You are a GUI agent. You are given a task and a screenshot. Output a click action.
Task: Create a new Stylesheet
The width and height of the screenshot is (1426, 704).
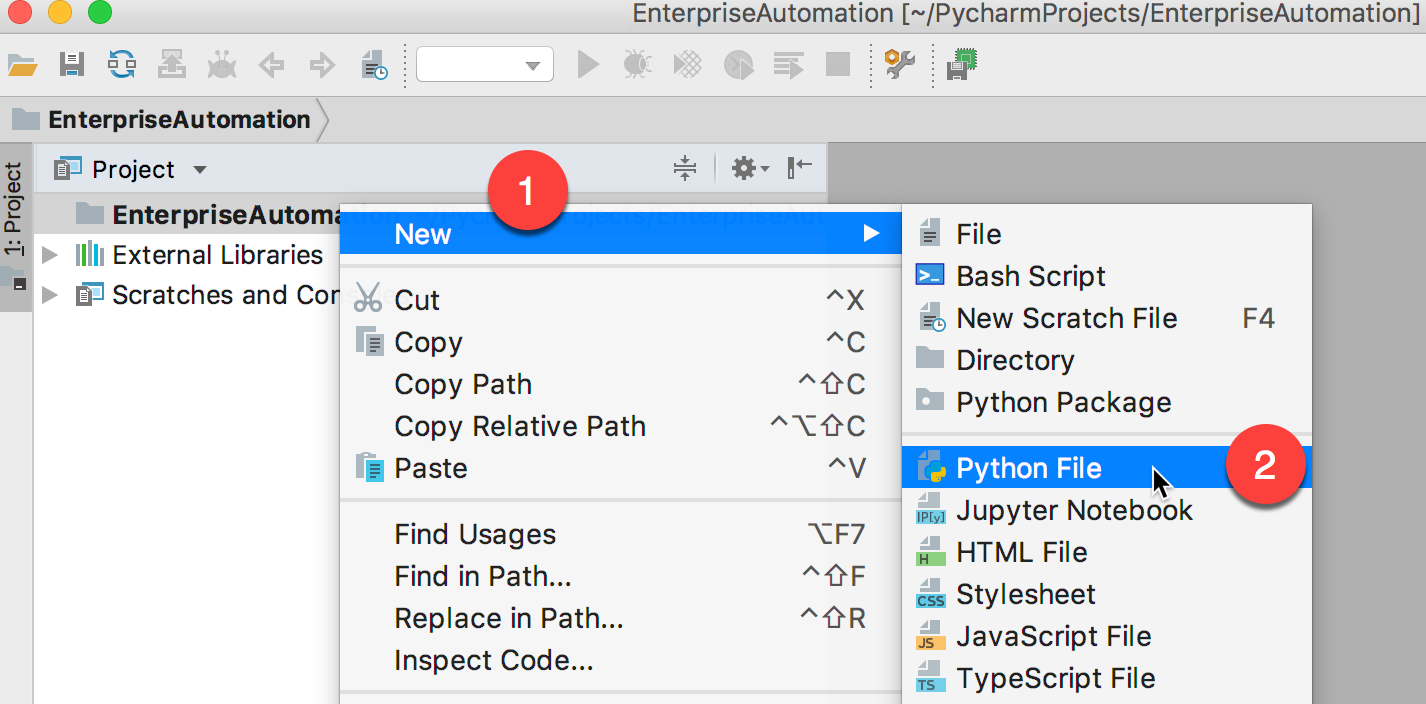coord(1106,594)
